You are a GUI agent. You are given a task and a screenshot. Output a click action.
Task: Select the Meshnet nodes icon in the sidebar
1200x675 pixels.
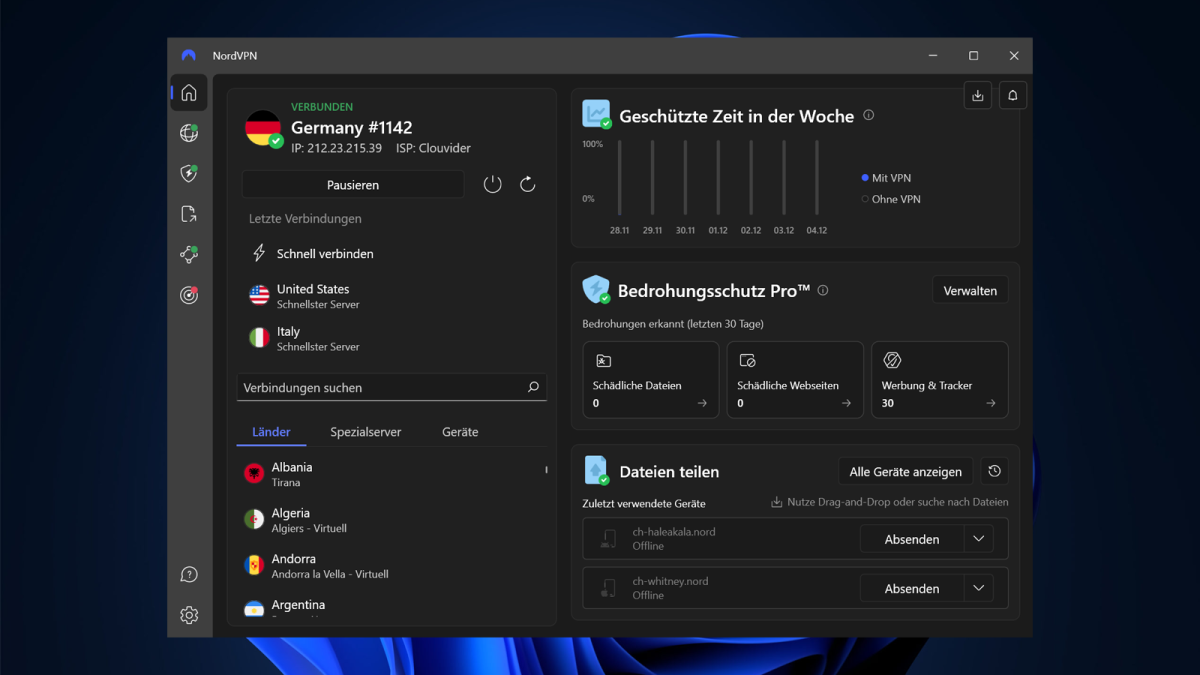click(189, 254)
